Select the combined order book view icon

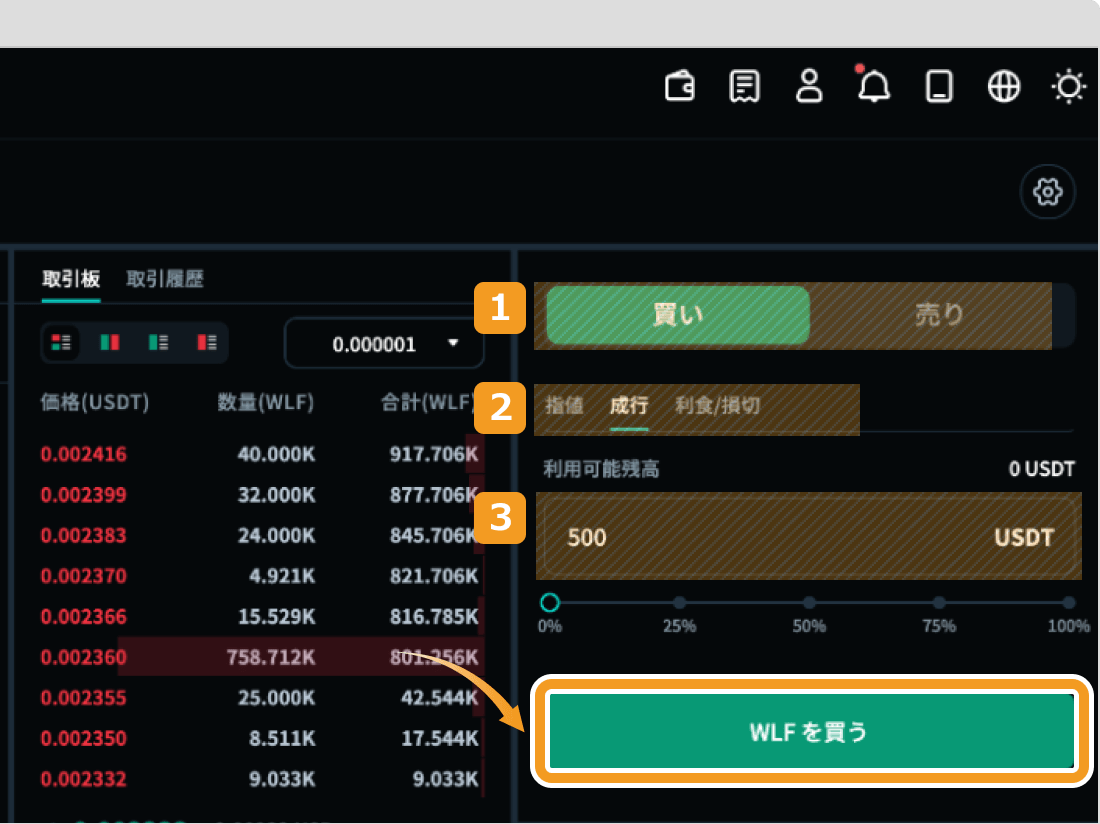tap(61, 342)
